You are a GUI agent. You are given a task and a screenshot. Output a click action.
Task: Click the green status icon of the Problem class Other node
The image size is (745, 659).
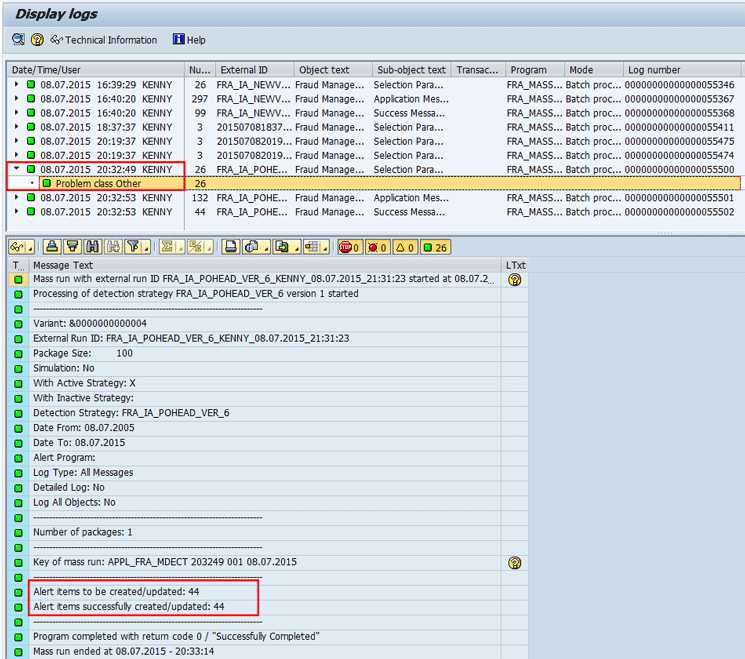coord(47,183)
